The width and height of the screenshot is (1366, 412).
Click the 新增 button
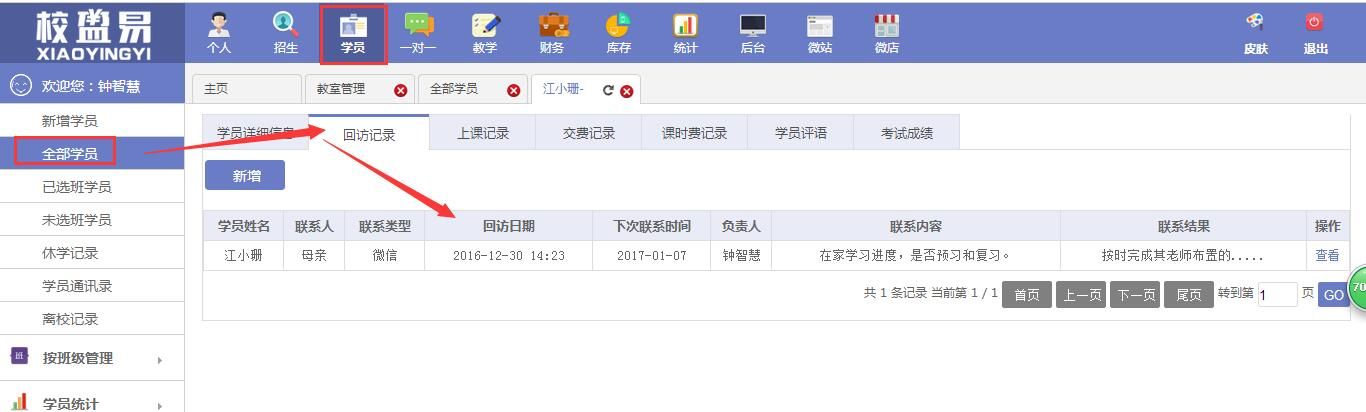(245, 176)
